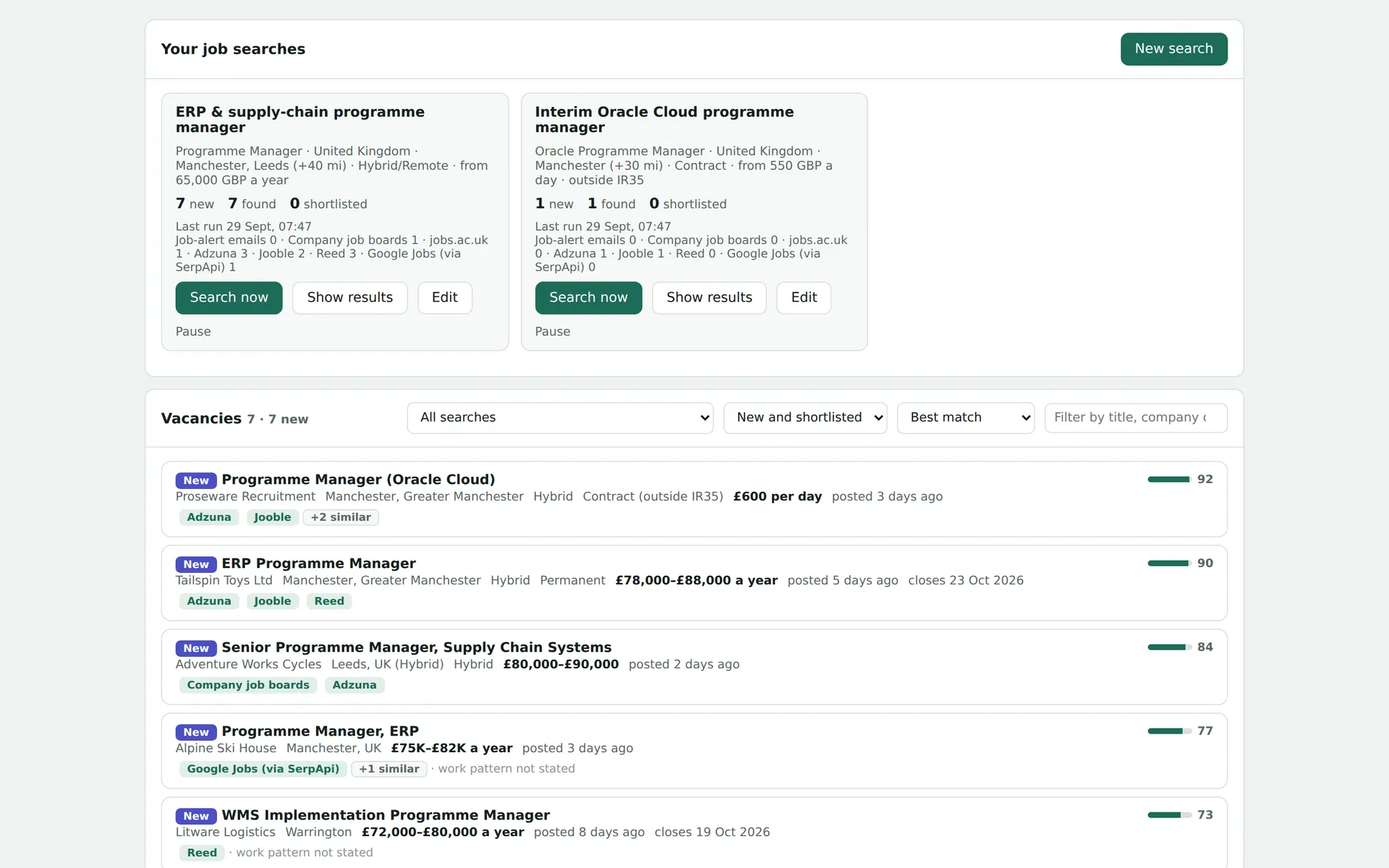Click closes 19 Oct 2026 text
Viewport: 1389px width, 868px height.
pos(712,832)
